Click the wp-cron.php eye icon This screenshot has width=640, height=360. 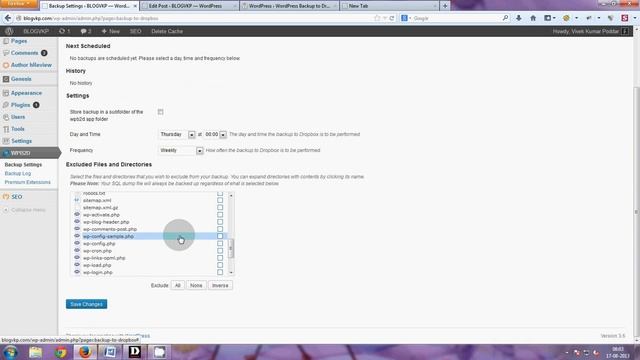click(x=77, y=251)
